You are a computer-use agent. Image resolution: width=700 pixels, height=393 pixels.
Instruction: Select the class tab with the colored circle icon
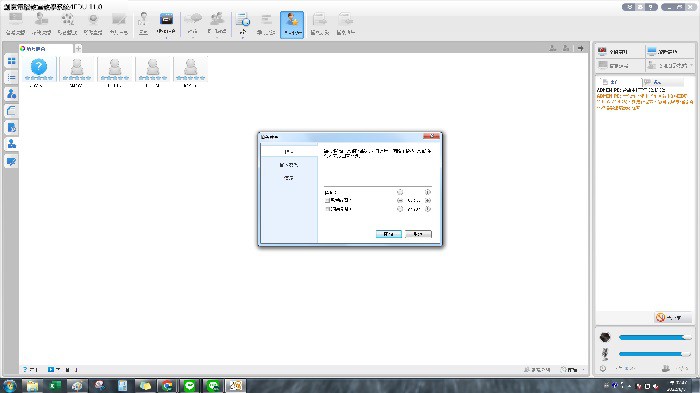45,48
